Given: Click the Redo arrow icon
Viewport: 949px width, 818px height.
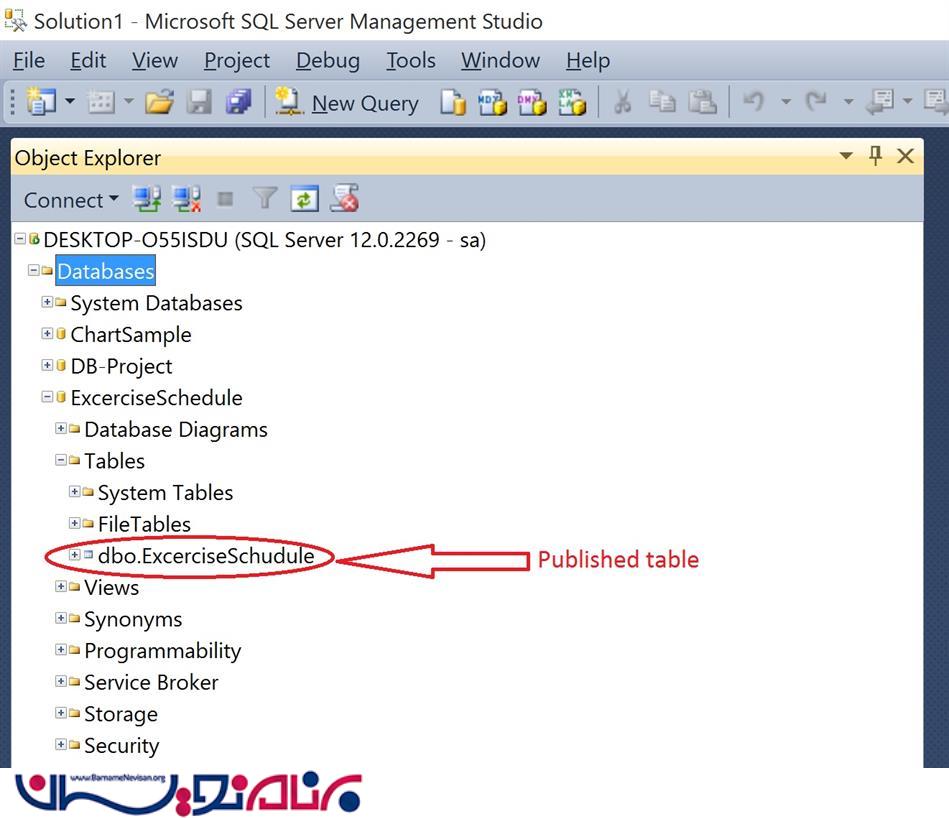Looking at the screenshot, I should click(816, 101).
